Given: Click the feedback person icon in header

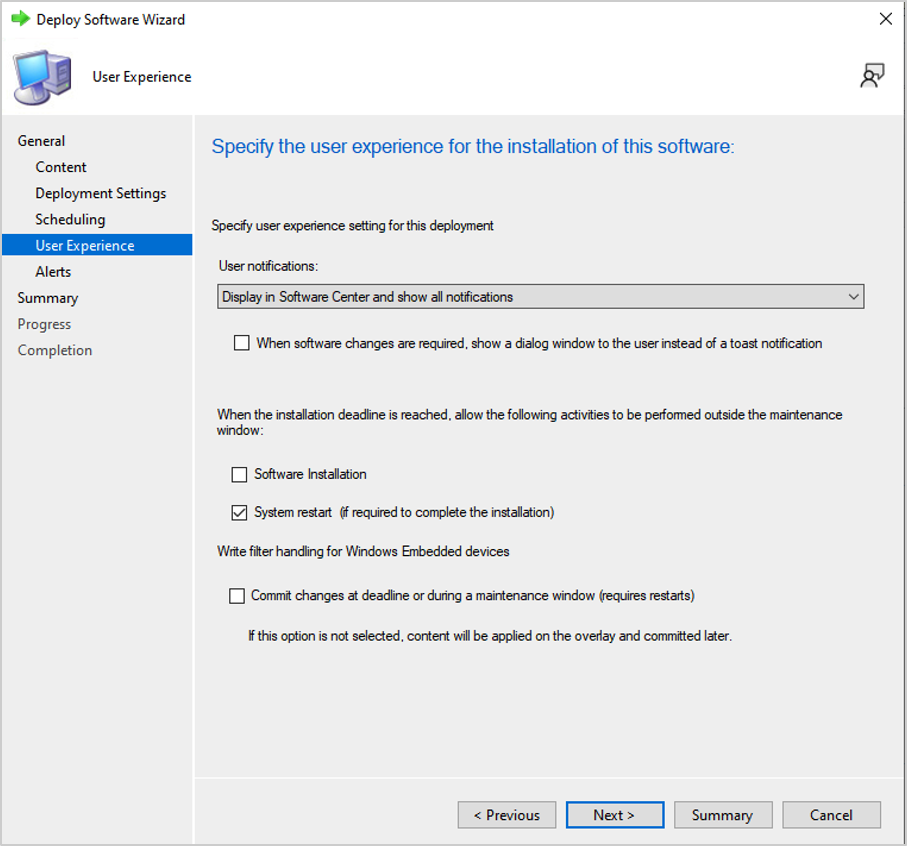Looking at the screenshot, I should click(872, 76).
